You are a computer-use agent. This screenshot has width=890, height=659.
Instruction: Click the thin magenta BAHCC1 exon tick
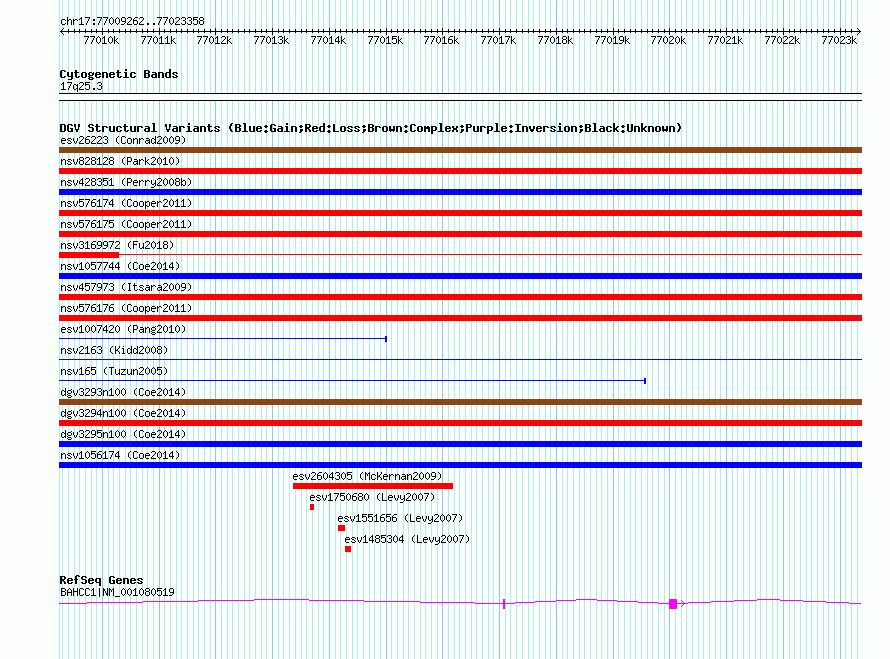[x=504, y=604]
